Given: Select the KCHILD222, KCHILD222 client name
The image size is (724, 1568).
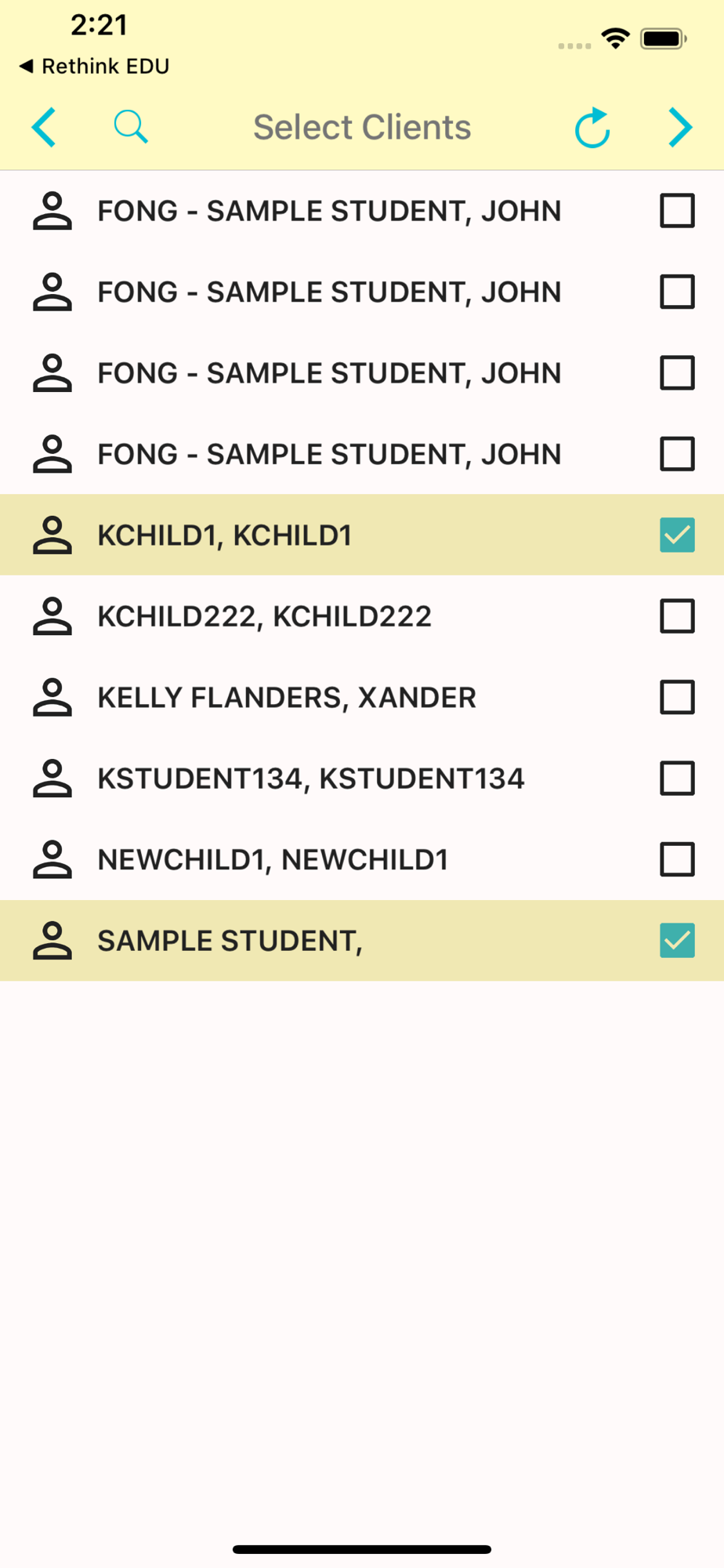Looking at the screenshot, I should [x=264, y=616].
